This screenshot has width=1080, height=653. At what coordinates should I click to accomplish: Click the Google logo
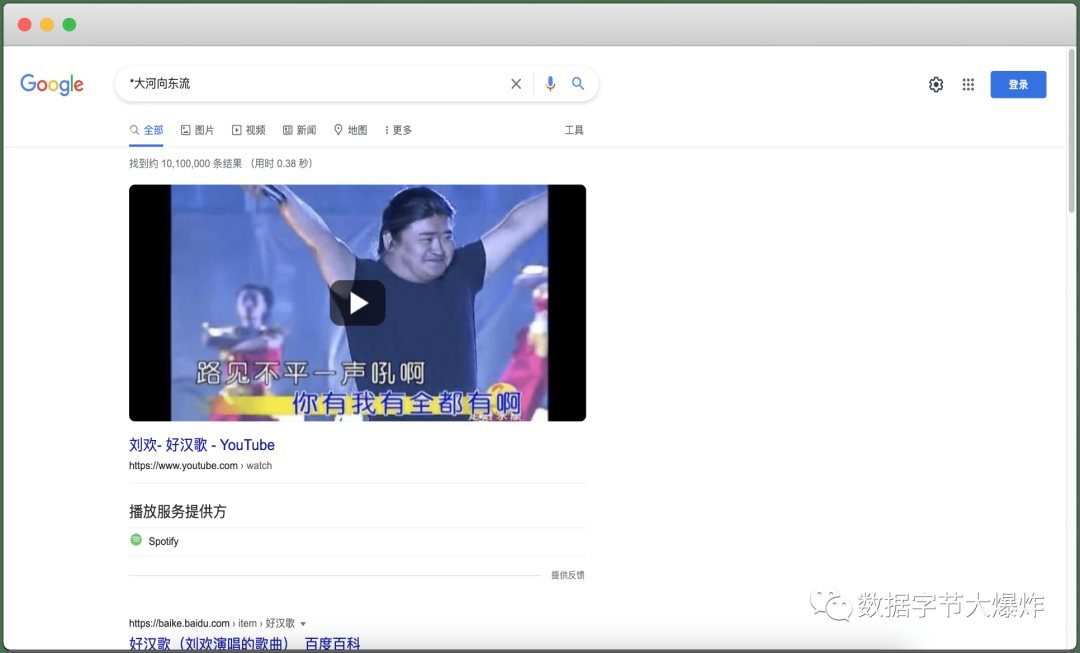coord(52,84)
